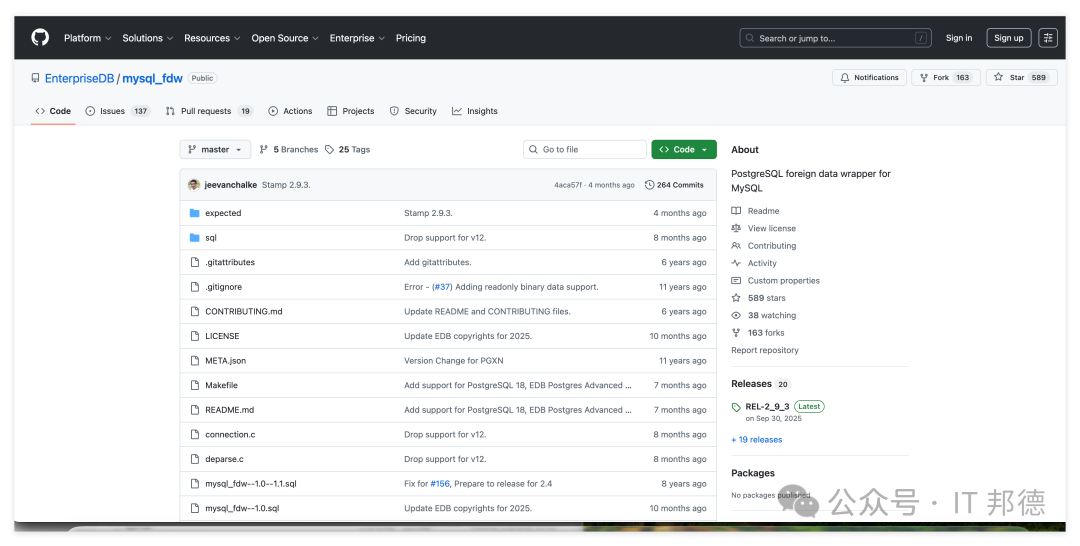1080x546 pixels.
Task: View the 5 Branches link
Action: 289,149
